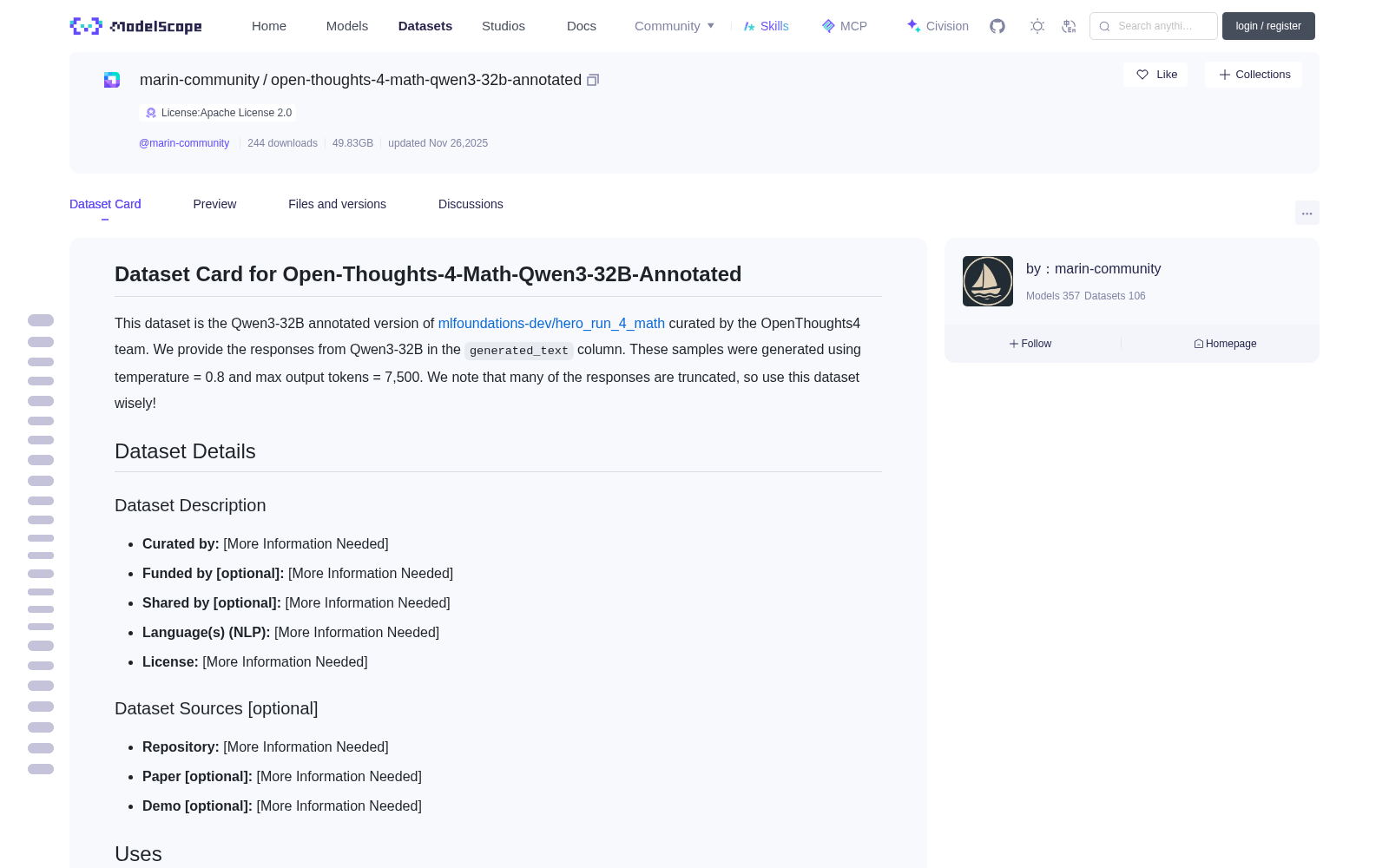Click the ModelScope logo
The width and height of the screenshot is (1389, 868).
(x=135, y=26)
